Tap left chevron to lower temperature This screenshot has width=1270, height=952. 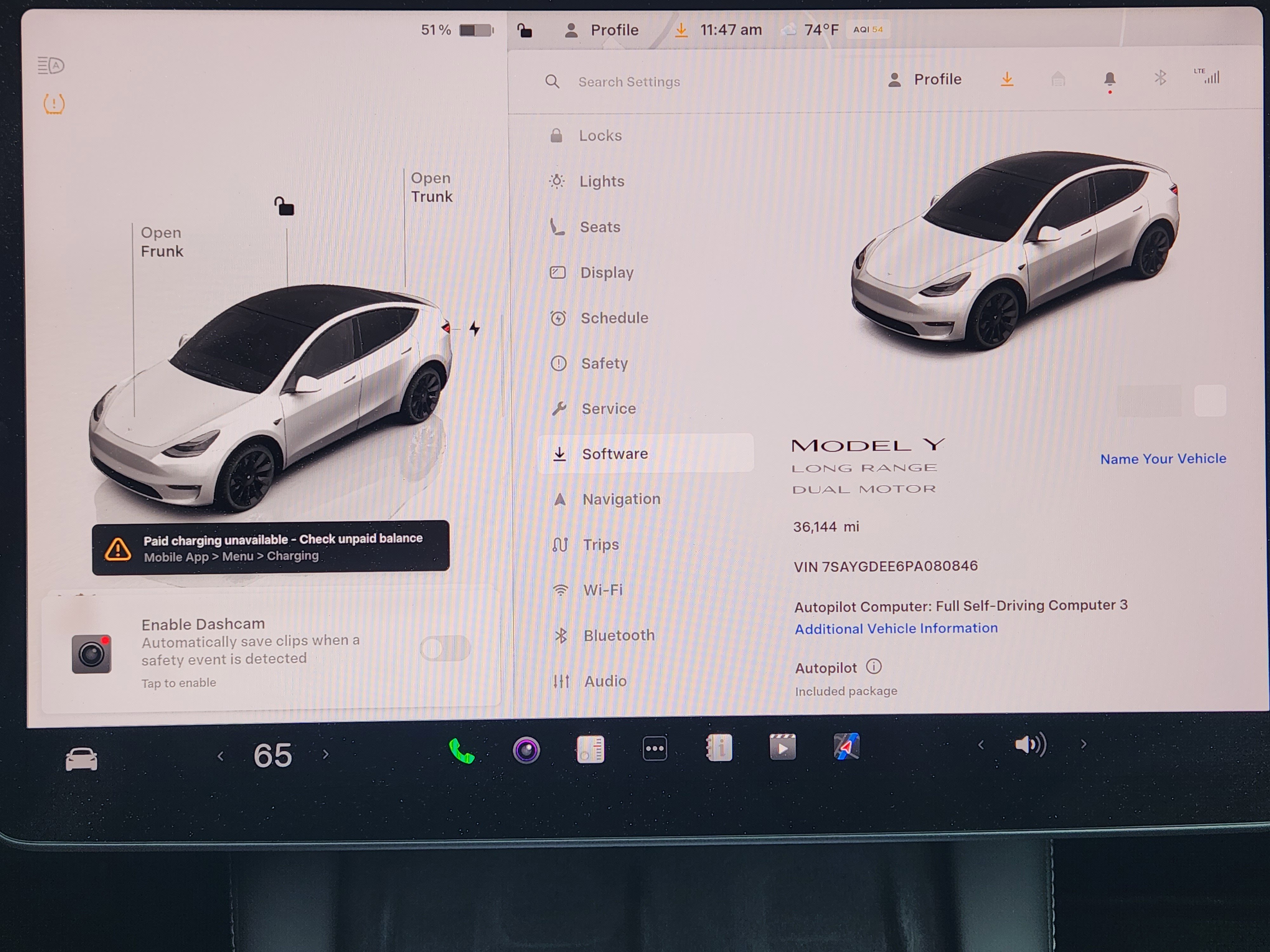[222, 755]
